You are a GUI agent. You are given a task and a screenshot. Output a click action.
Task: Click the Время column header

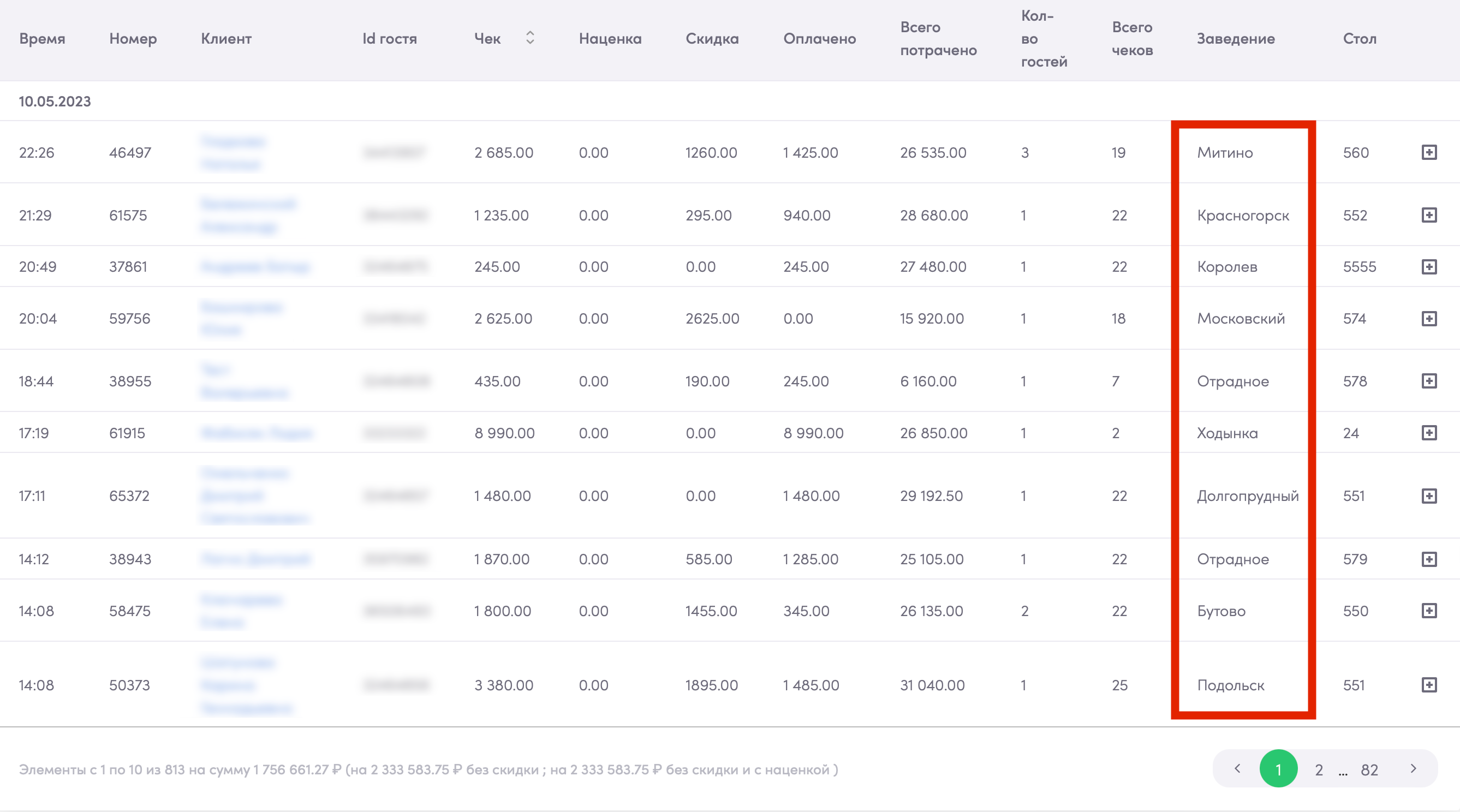point(42,39)
